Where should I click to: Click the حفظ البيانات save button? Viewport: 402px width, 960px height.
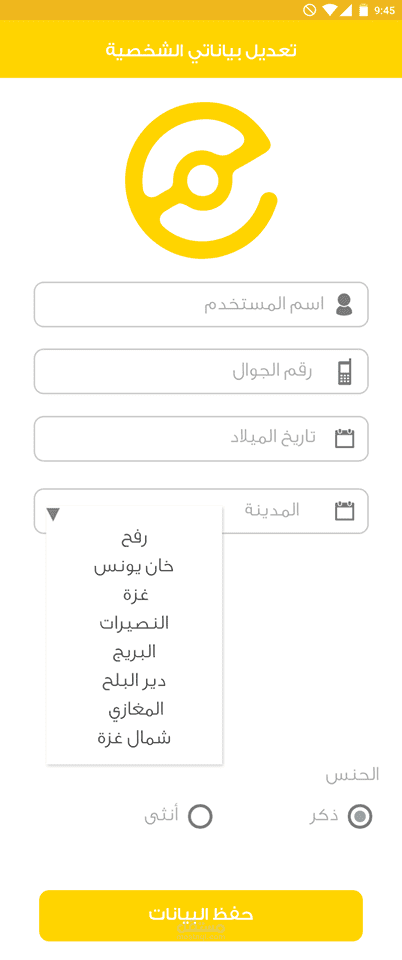201,915
